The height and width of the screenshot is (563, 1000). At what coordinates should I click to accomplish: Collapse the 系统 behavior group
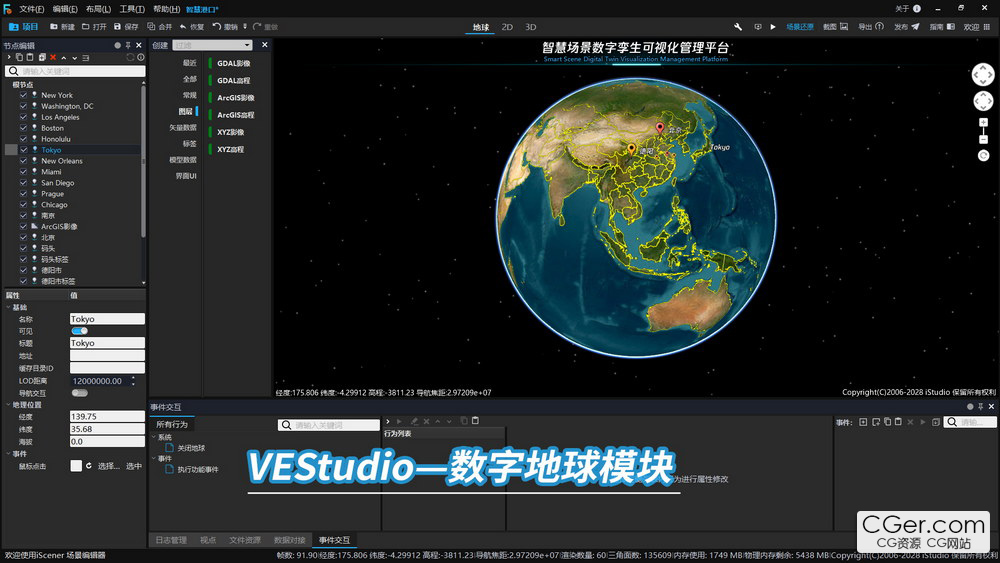[154, 437]
